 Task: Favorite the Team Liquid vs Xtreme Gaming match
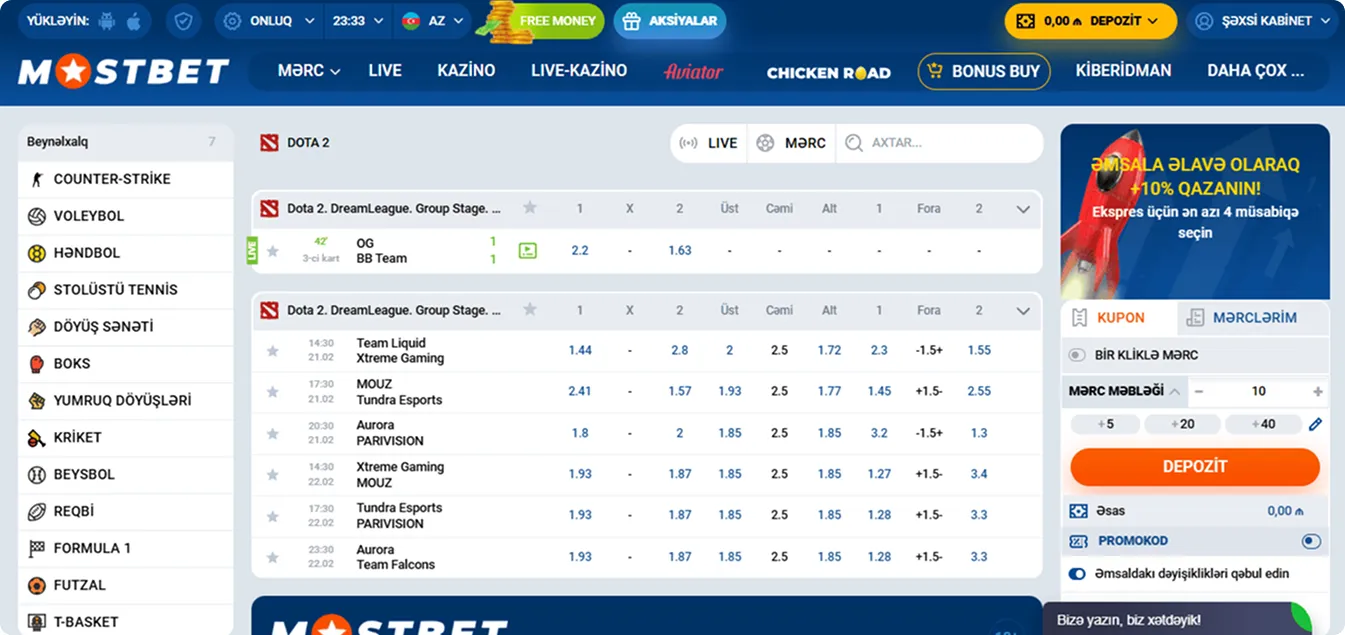(x=272, y=351)
